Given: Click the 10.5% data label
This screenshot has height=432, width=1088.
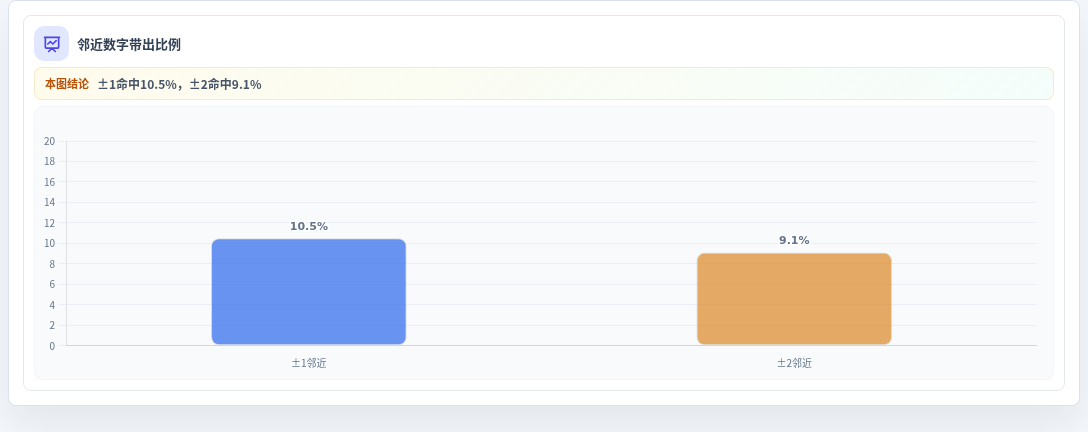Looking at the screenshot, I should [x=309, y=227].
